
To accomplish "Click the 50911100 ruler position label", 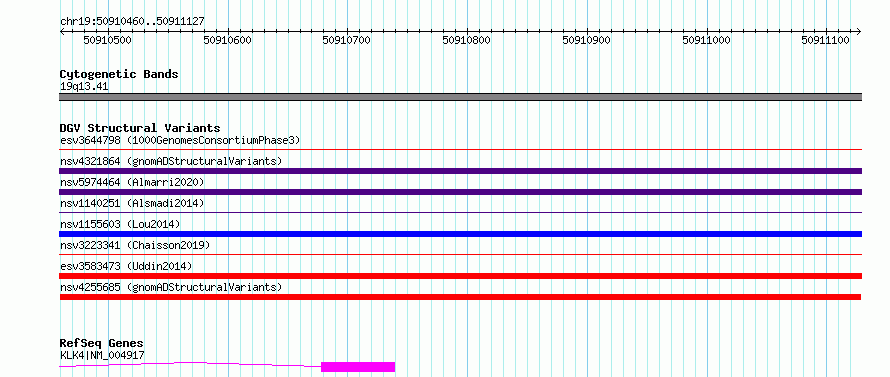I will tap(825, 40).
